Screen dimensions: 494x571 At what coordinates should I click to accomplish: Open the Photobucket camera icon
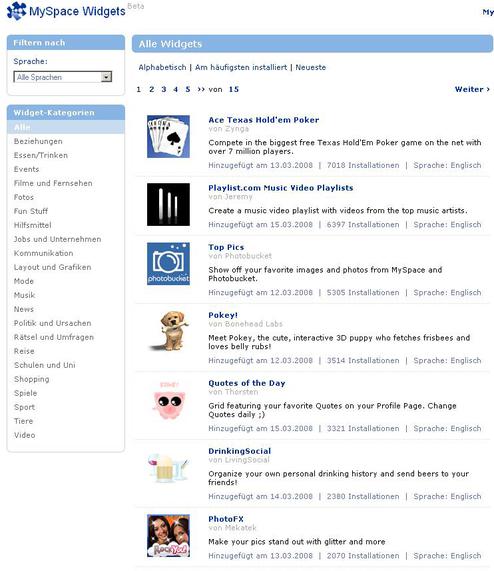(x=168, y=264)
